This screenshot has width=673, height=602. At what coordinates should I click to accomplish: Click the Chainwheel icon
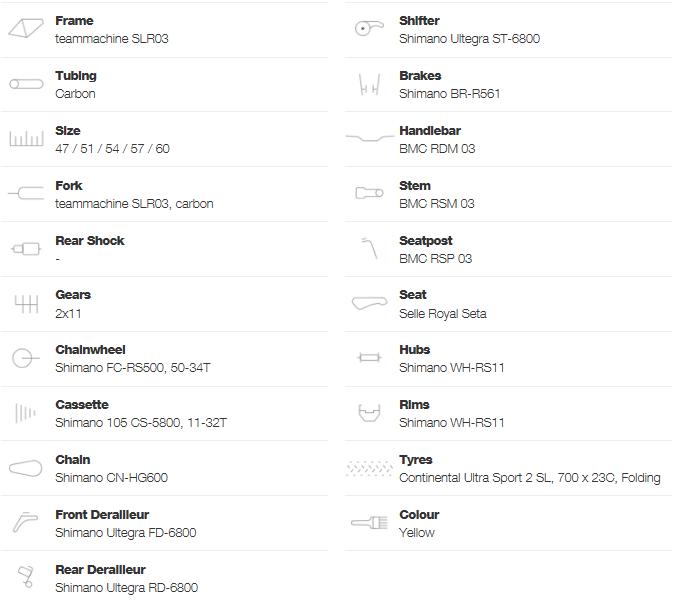(26, 358)
